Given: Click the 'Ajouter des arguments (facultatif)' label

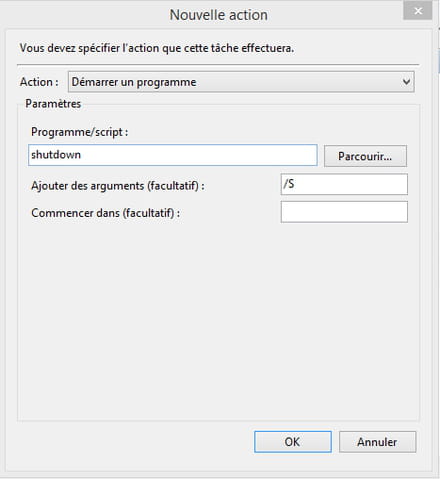Looking at the screenshot, I should (x=118, y=186).
